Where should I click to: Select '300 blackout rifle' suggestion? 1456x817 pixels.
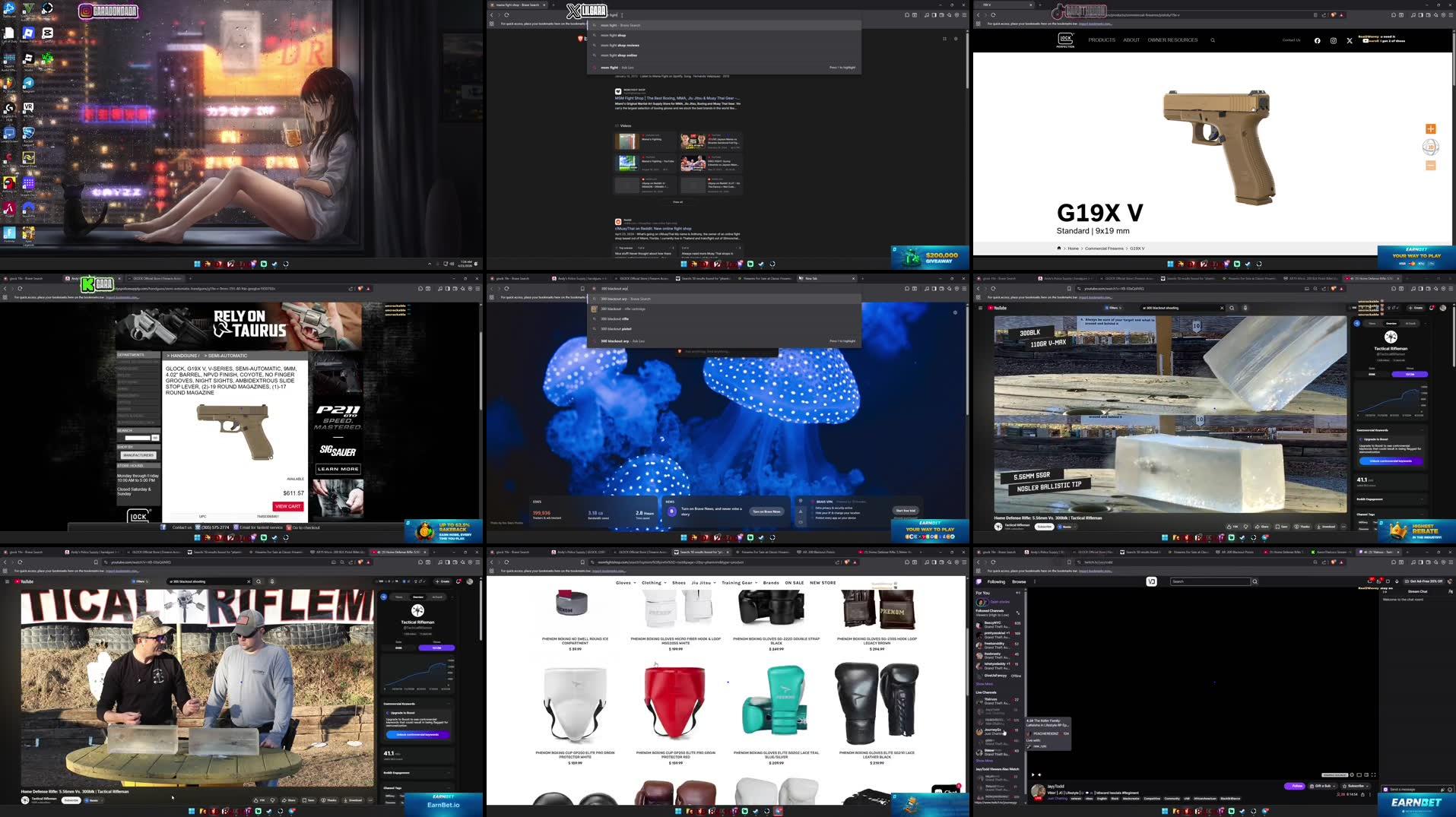722,319
